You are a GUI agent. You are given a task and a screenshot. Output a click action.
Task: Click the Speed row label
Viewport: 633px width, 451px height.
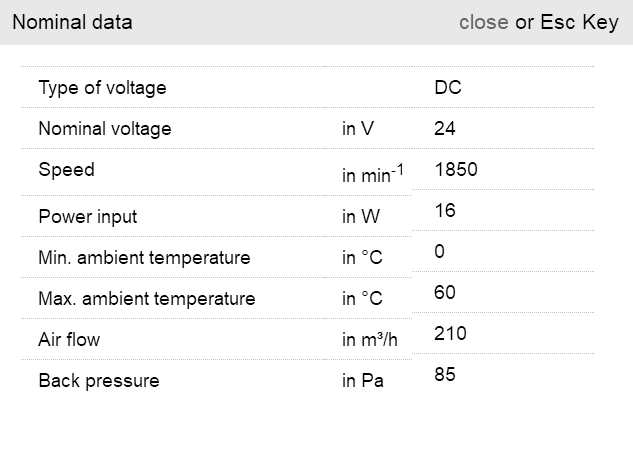point(66,170)
